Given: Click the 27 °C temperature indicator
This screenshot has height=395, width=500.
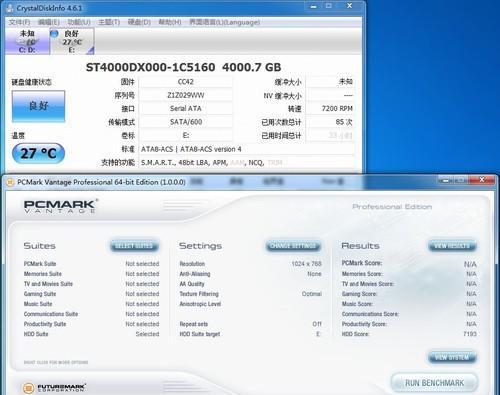Looking at the screenshot, I should 38,153.
